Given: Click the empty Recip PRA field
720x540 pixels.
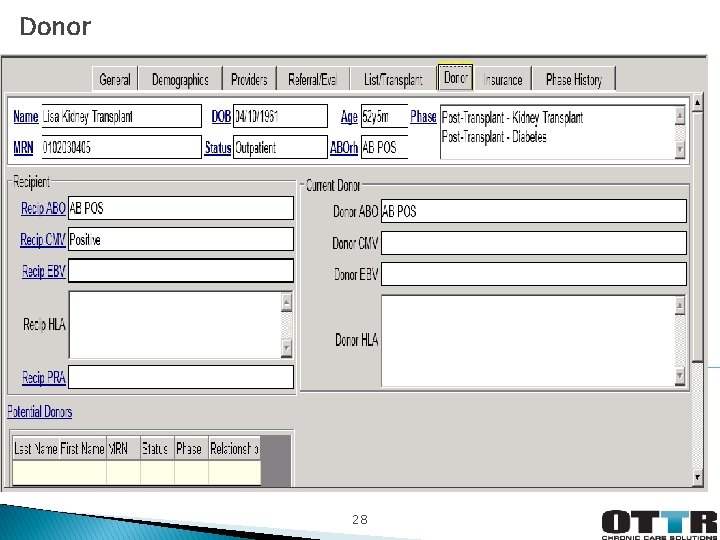Looking at the screenshot, I should coord(180,377).
